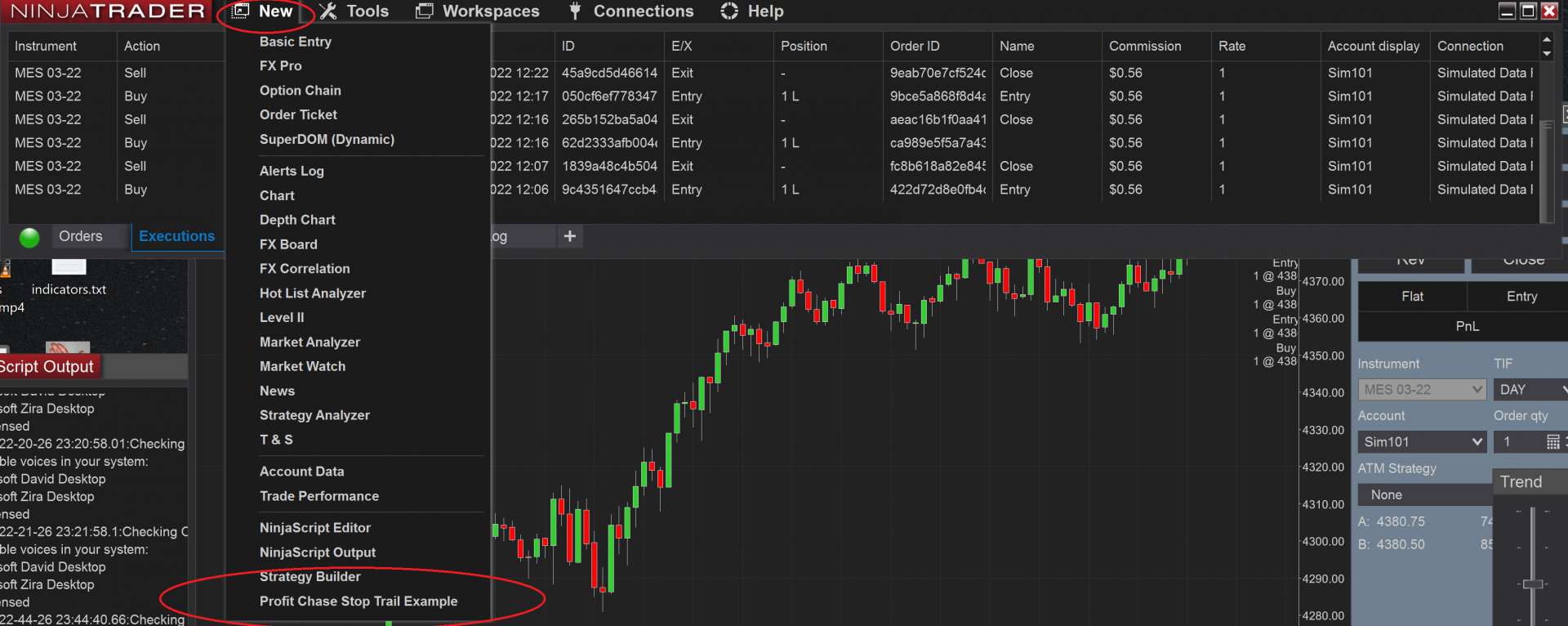The width and height of the screenshot is (1568, 626).
Task: Open the News window
Action: pos(277,391)
